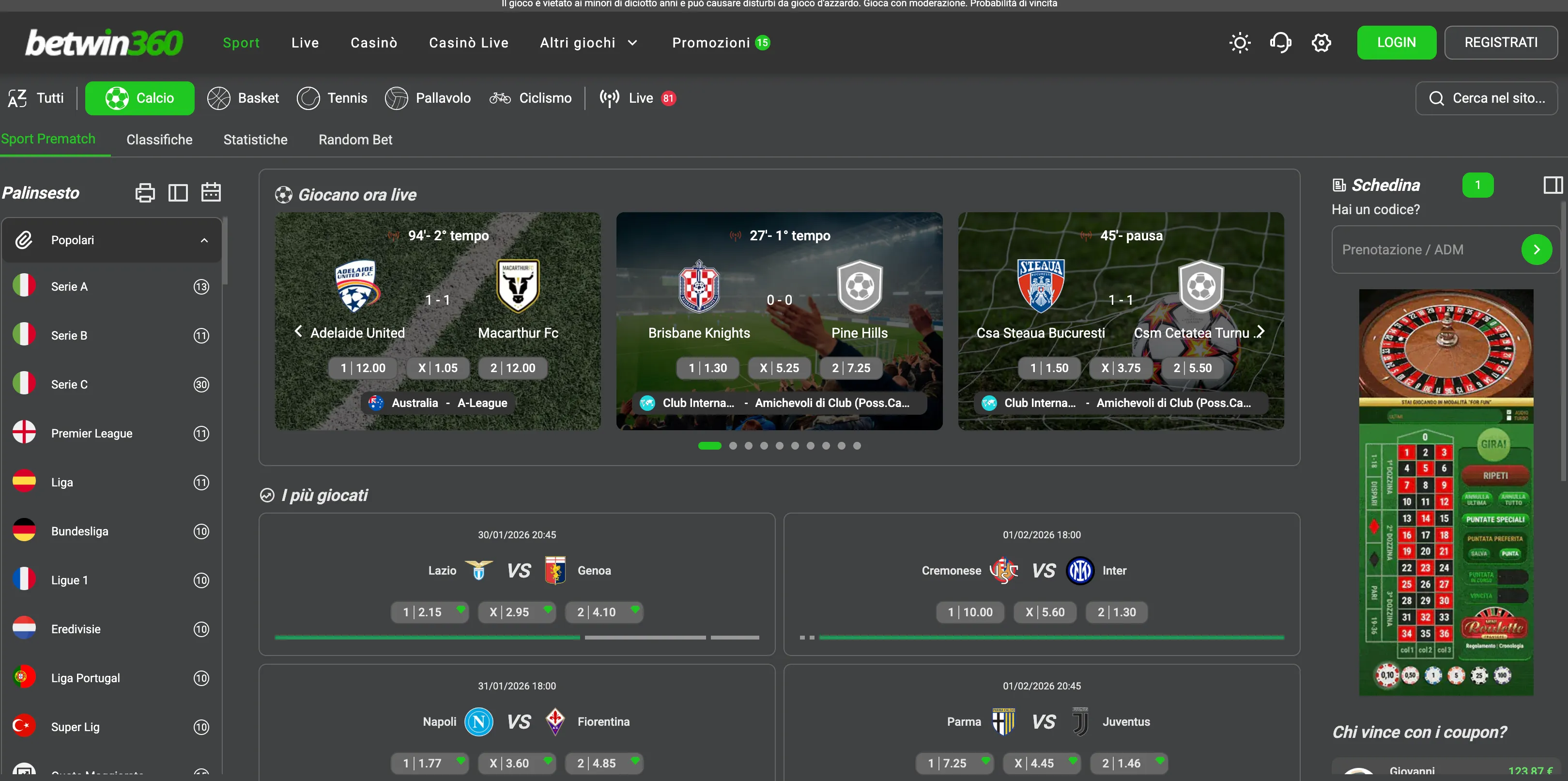Screen dimensions: 1568x781
Task: Collapse the Popolari section
Action: click(111, 240)
